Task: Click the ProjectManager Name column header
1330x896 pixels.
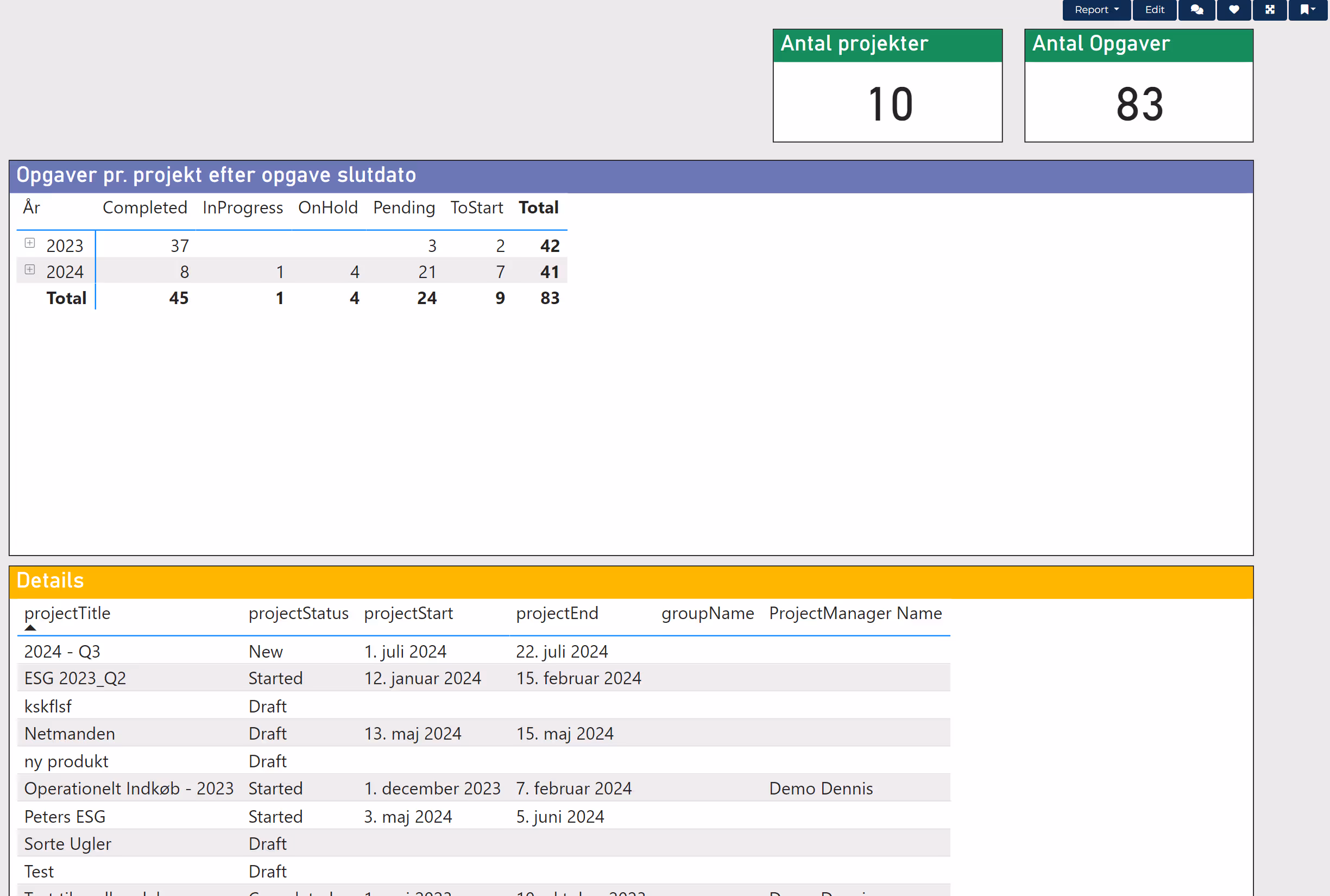Action: coord(855,613)
